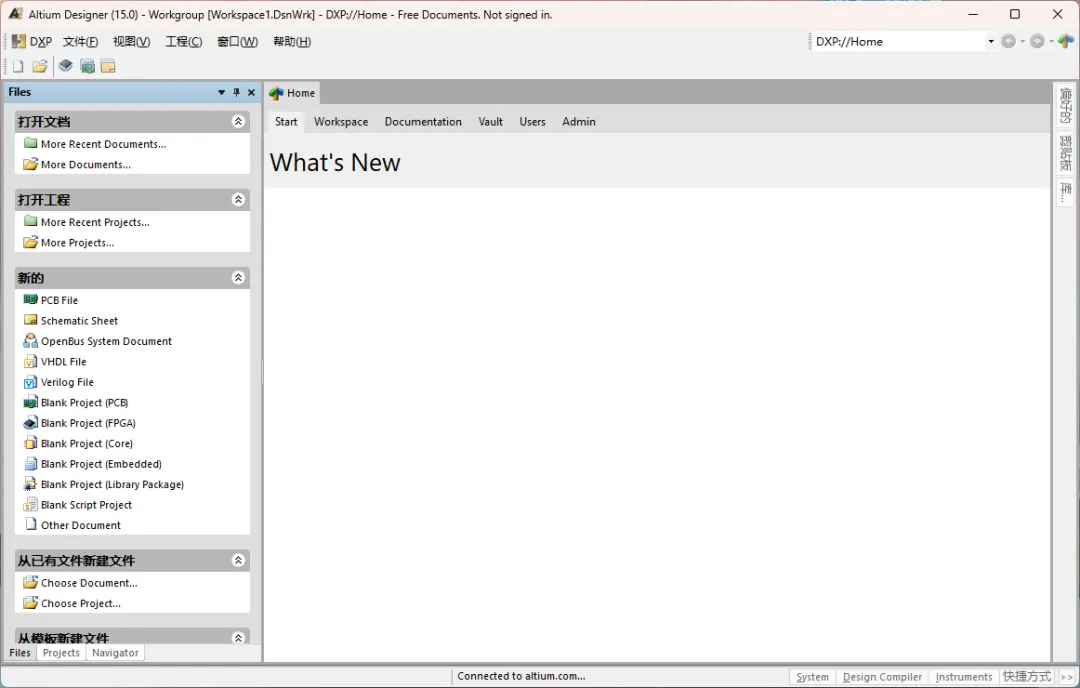Open the 窗口(W) menu

click(237, 41)
